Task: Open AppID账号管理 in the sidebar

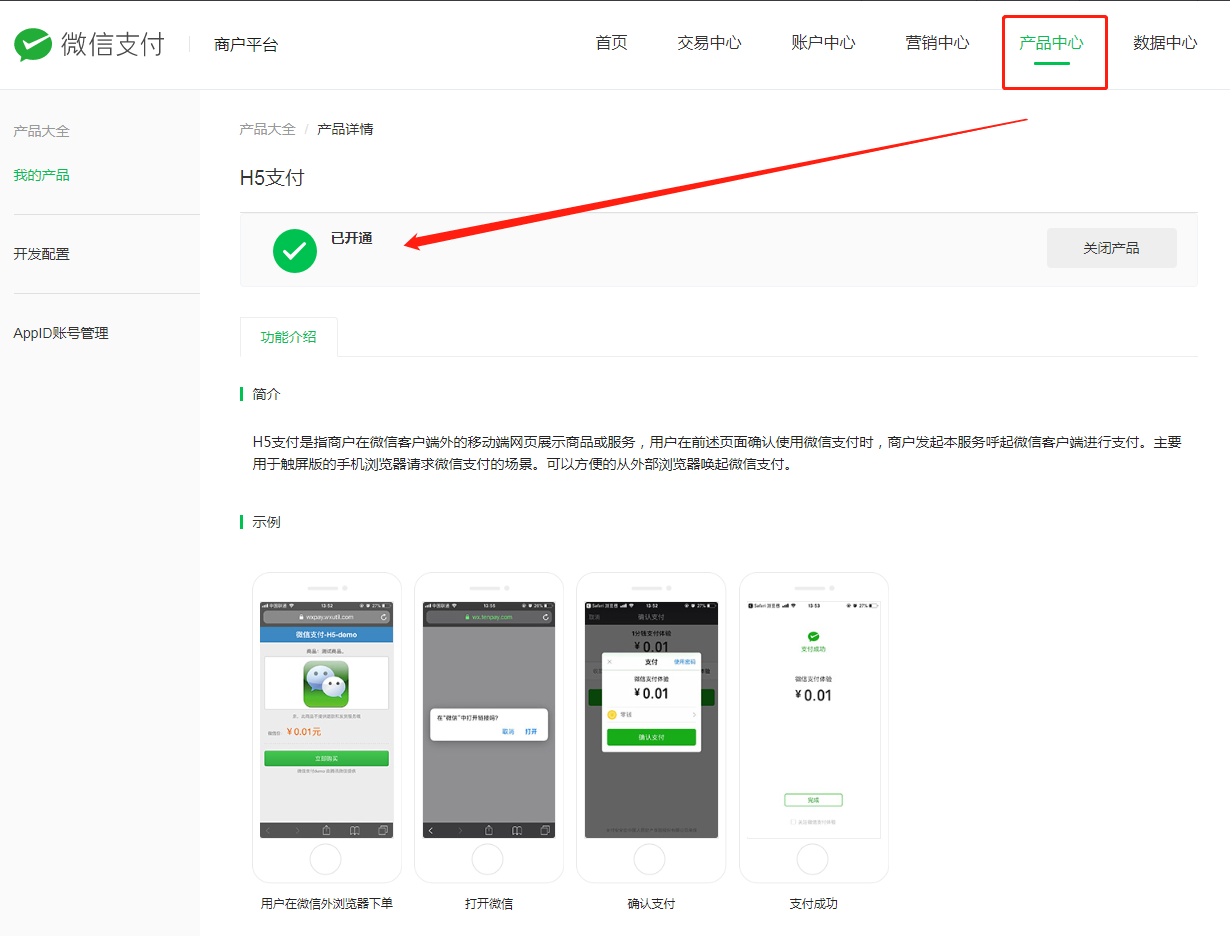Action: coord(61,333)
